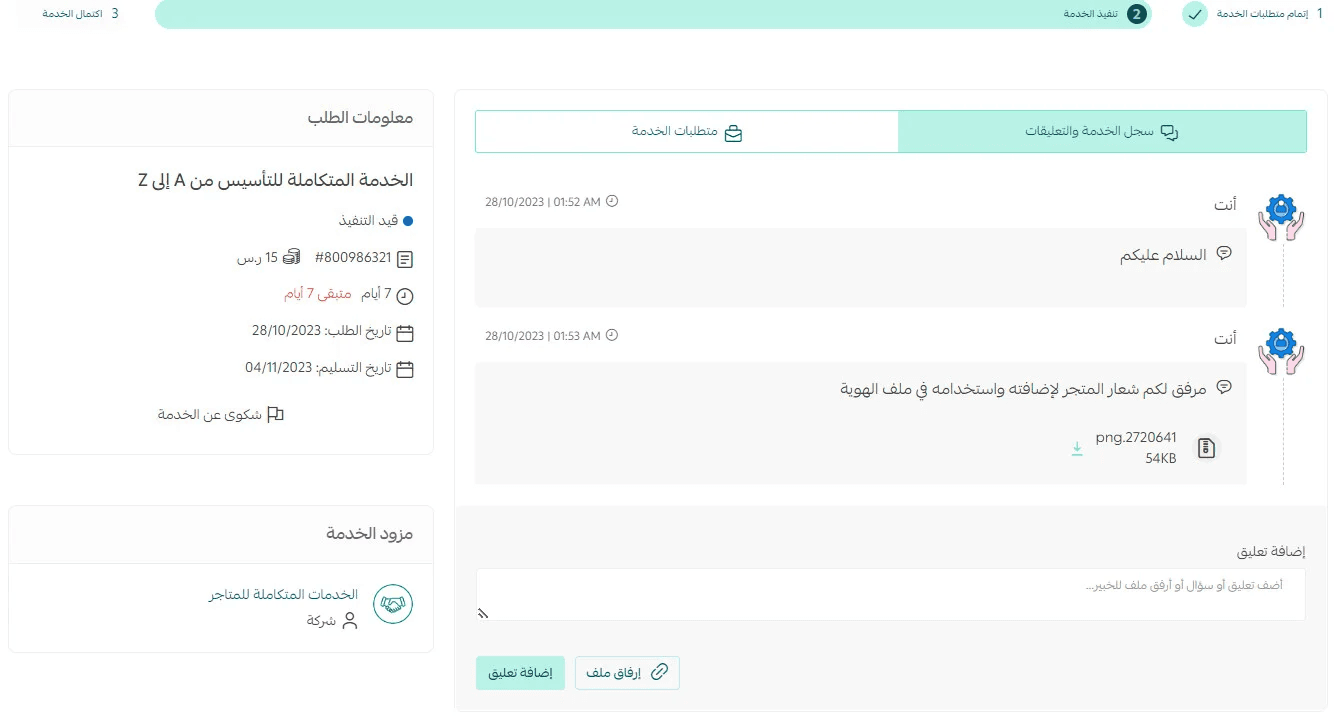Click the handshake icon of the service provider

393,605
